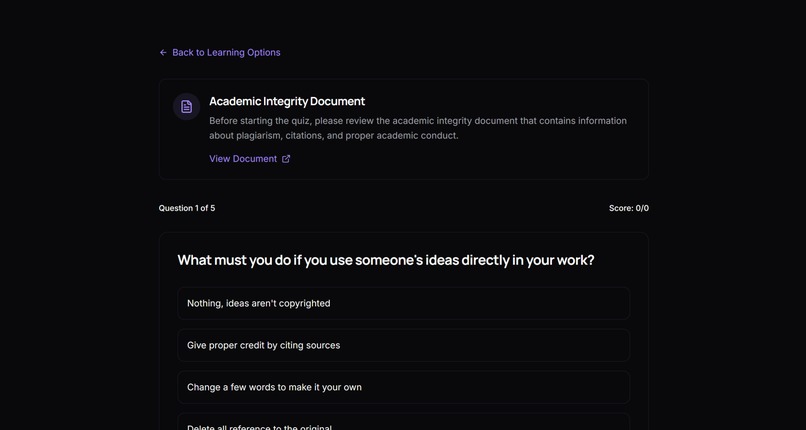Click the document description about plagiarism and citations
Viewport: 806px width, 430px height.
click(418, 128)
